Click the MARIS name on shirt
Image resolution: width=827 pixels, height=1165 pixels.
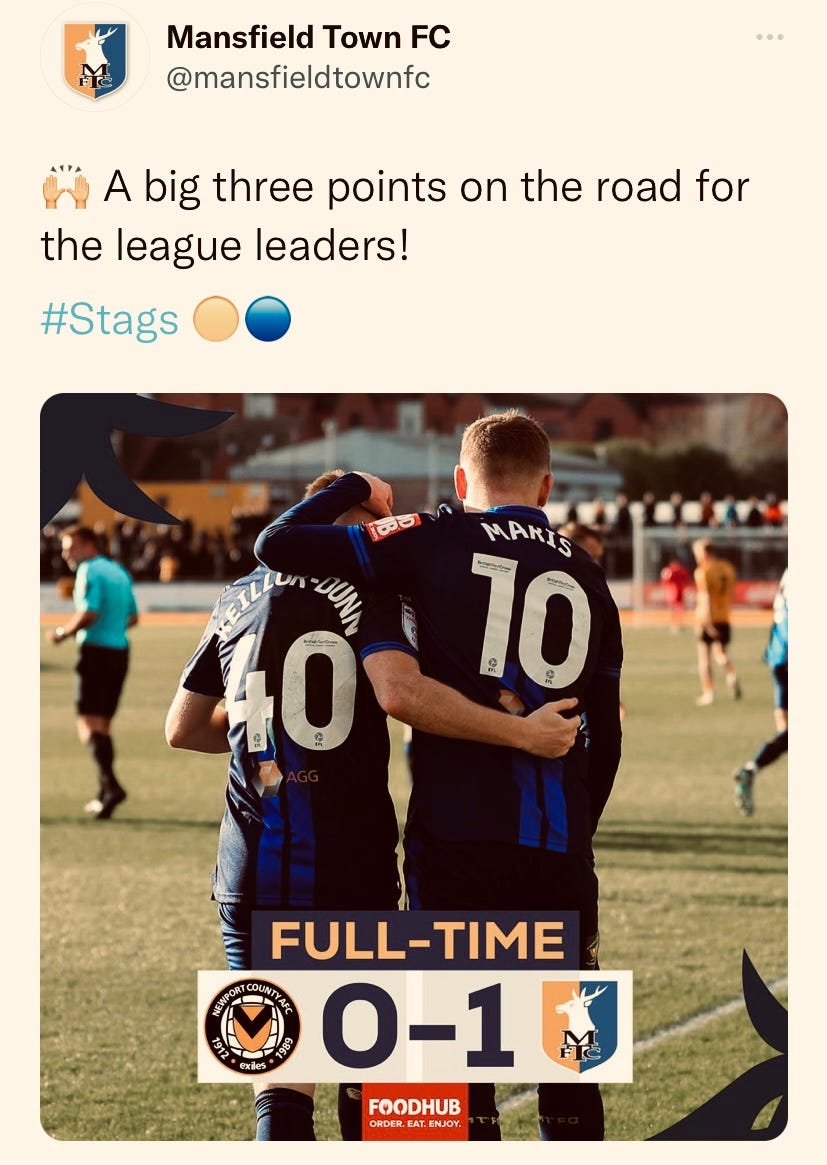pos(527,539)
